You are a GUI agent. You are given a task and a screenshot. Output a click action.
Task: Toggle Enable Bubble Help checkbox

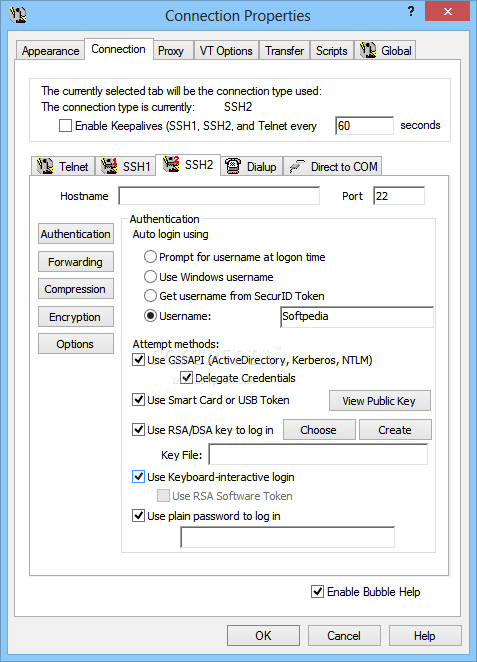pyautogui.click(x=317, y=591)
